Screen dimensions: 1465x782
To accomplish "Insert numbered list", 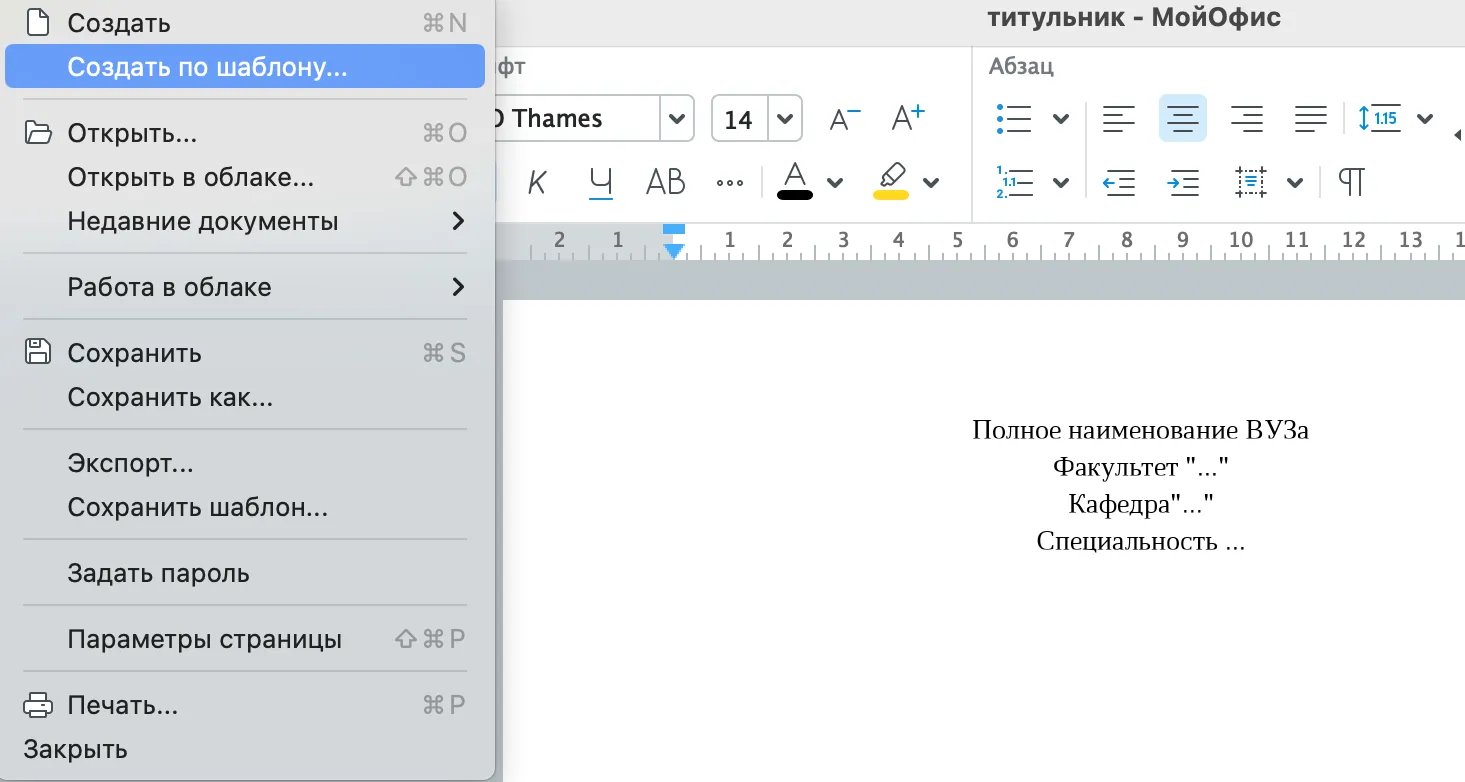I will [1014, 182].
